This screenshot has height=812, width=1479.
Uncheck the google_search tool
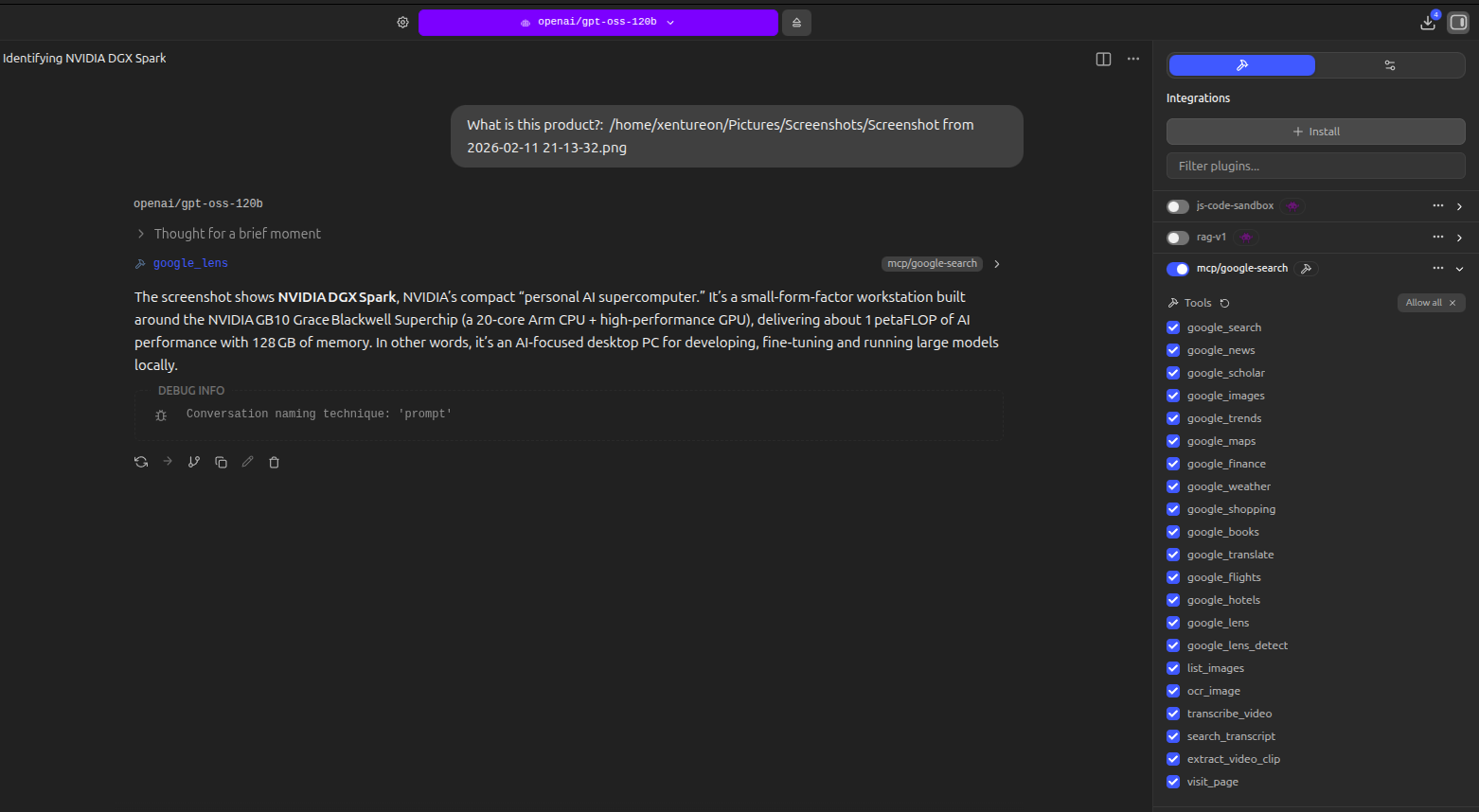pos(1173,327)
